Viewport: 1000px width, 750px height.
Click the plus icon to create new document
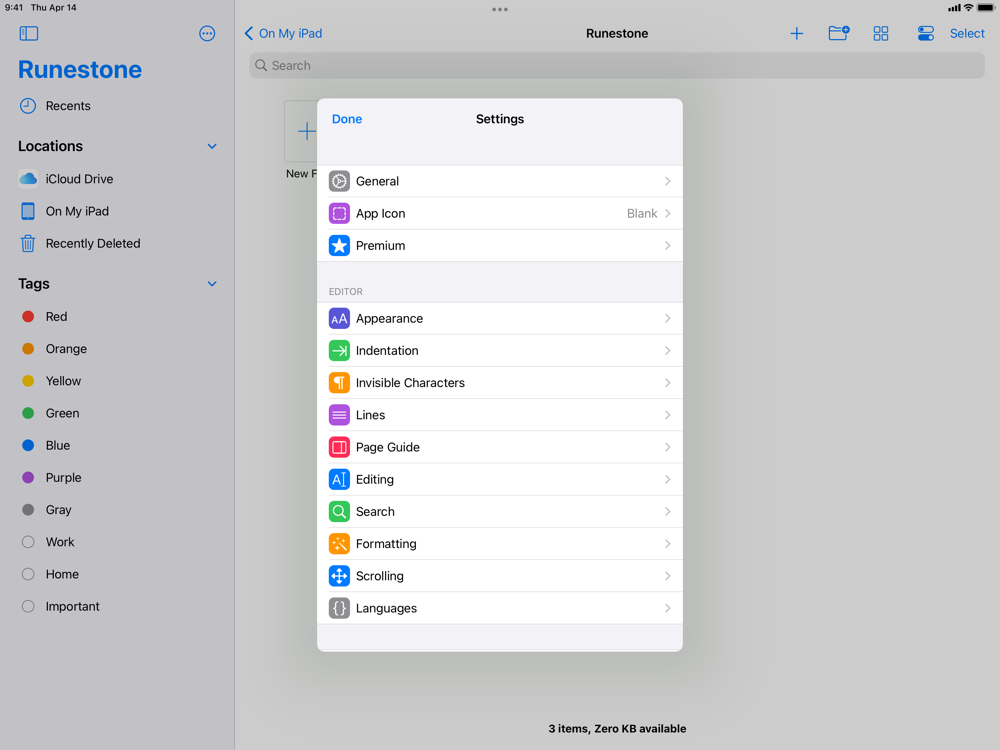pyautogui.click(x=797, y=33)
